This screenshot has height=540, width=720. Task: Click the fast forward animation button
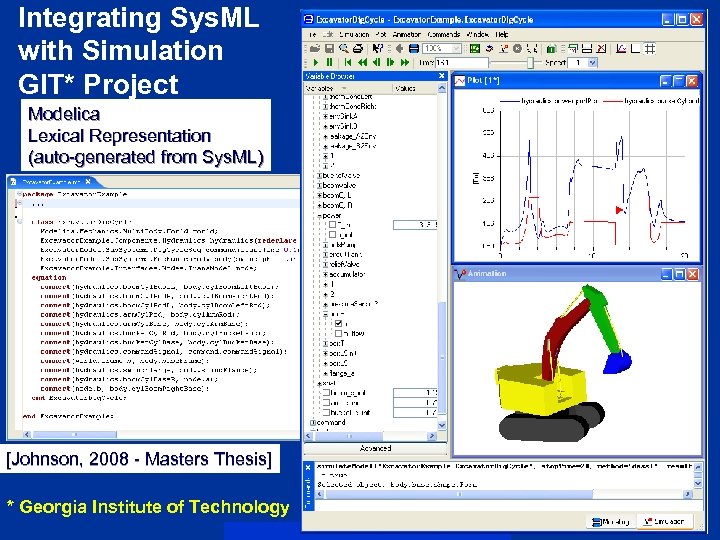click(x=405, y=62)
